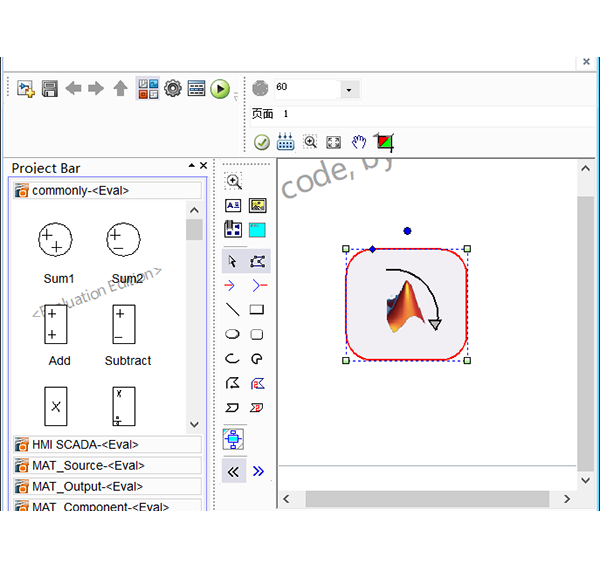Go forward with the right arrow
Screen dimensions: 600x564
96,88
